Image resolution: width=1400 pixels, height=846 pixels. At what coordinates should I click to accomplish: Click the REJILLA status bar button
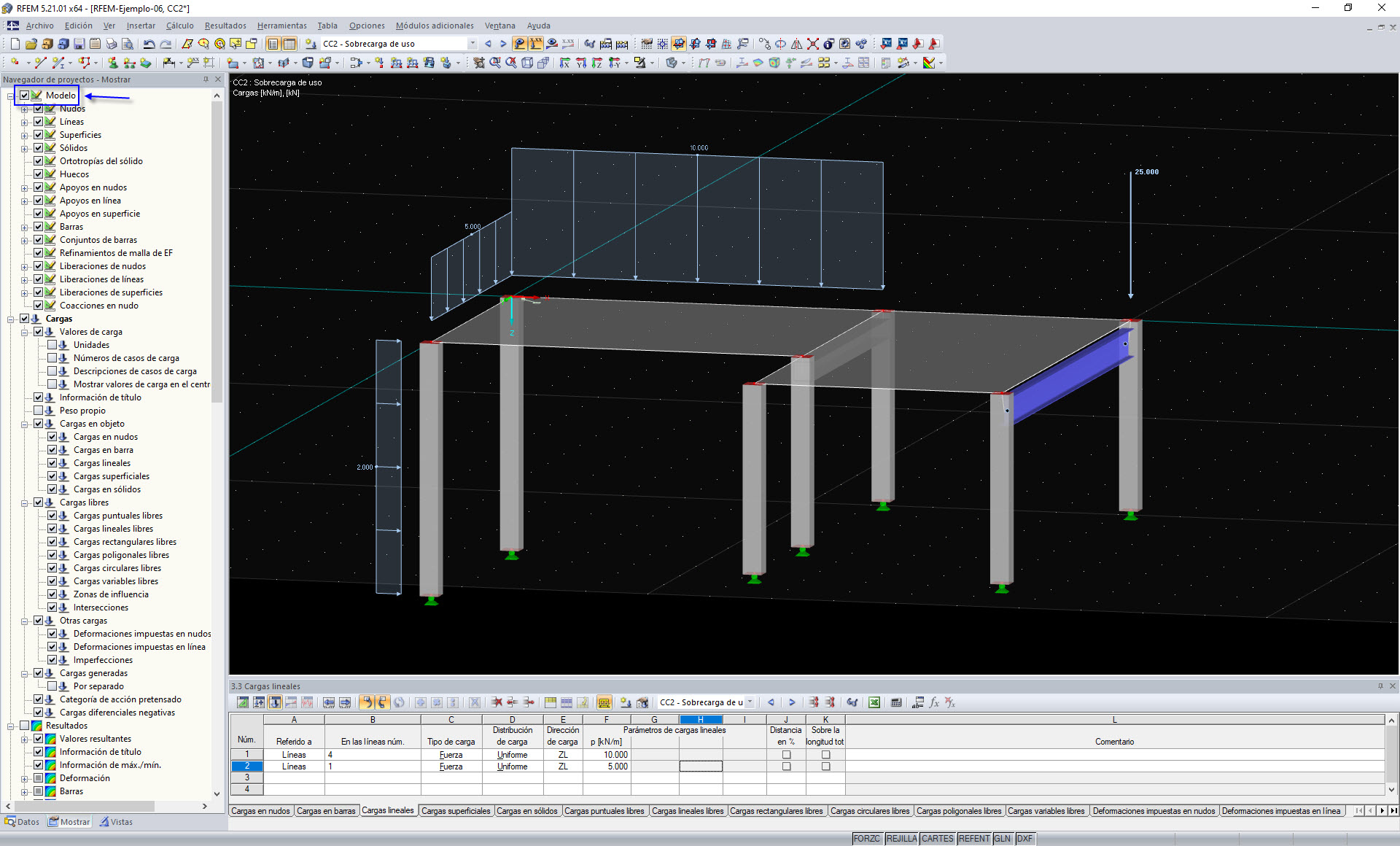pyautogui.click(x=901, y=839)
